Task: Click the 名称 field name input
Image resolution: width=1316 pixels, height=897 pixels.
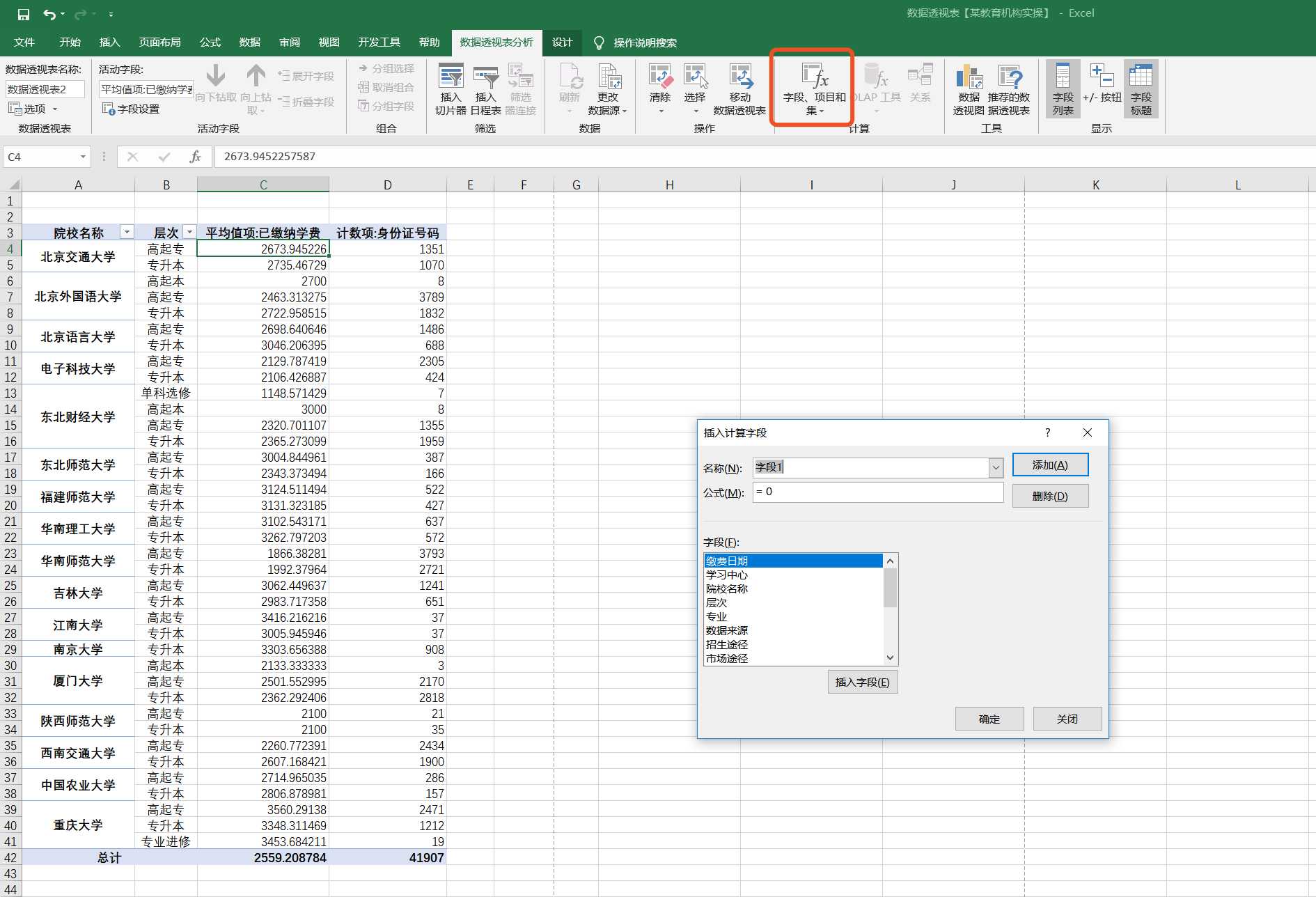Action: (x=870, y=467)
